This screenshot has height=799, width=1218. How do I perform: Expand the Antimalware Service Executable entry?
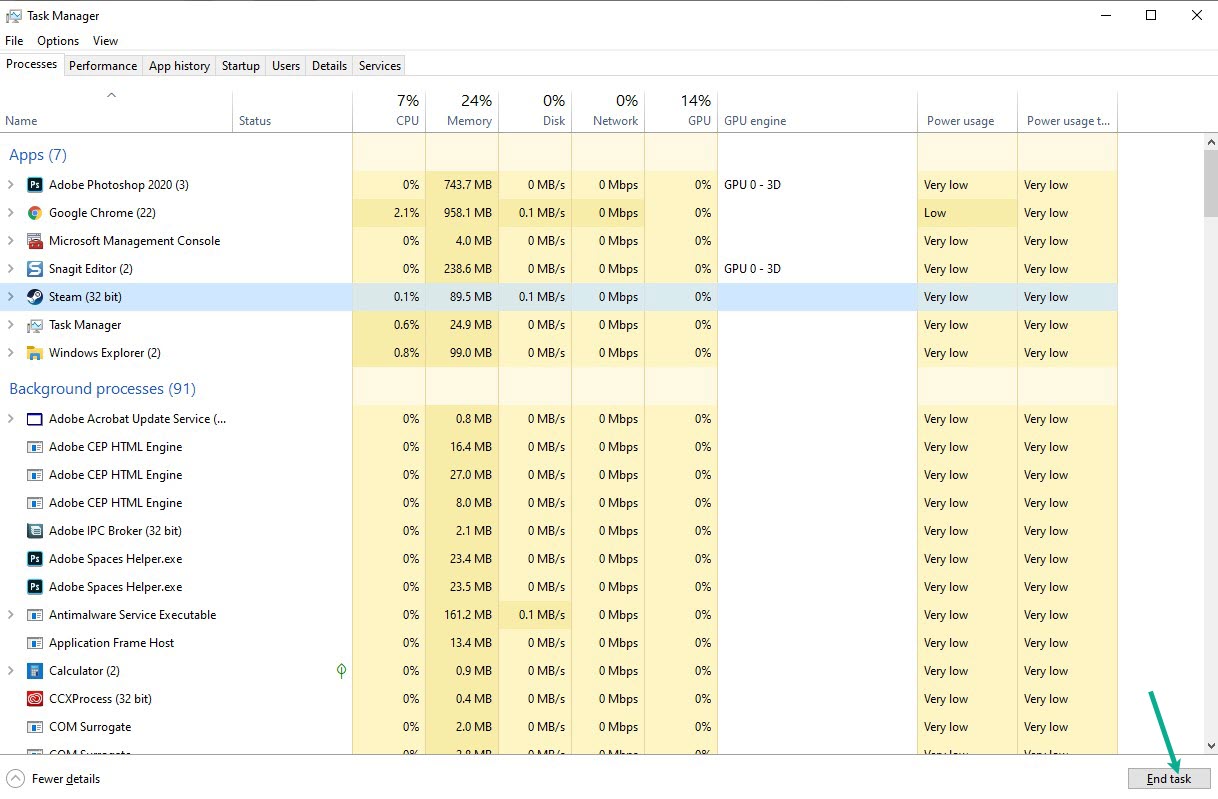pos(11,615)
